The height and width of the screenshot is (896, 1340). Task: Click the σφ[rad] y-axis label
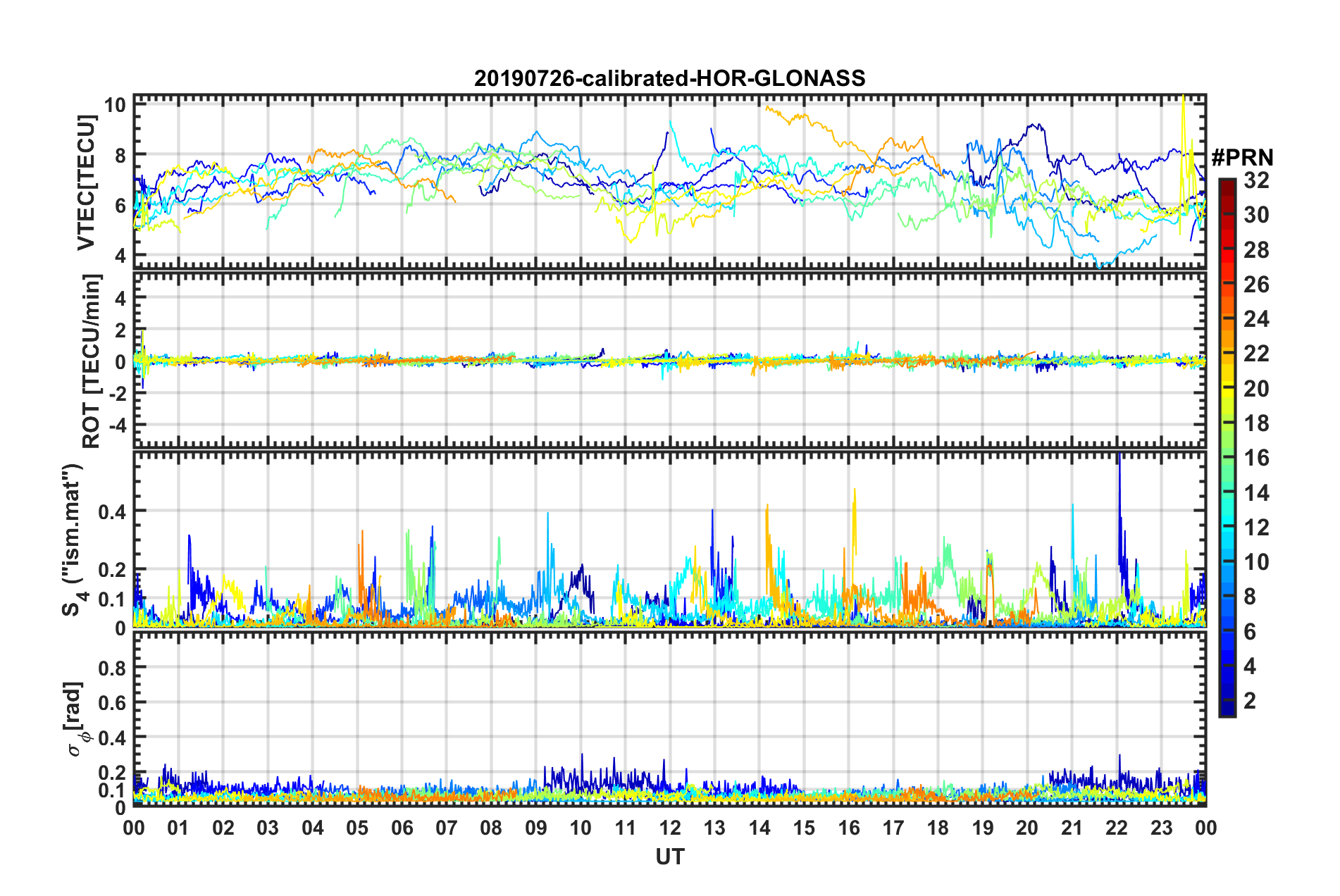click(x=77, y=719)
